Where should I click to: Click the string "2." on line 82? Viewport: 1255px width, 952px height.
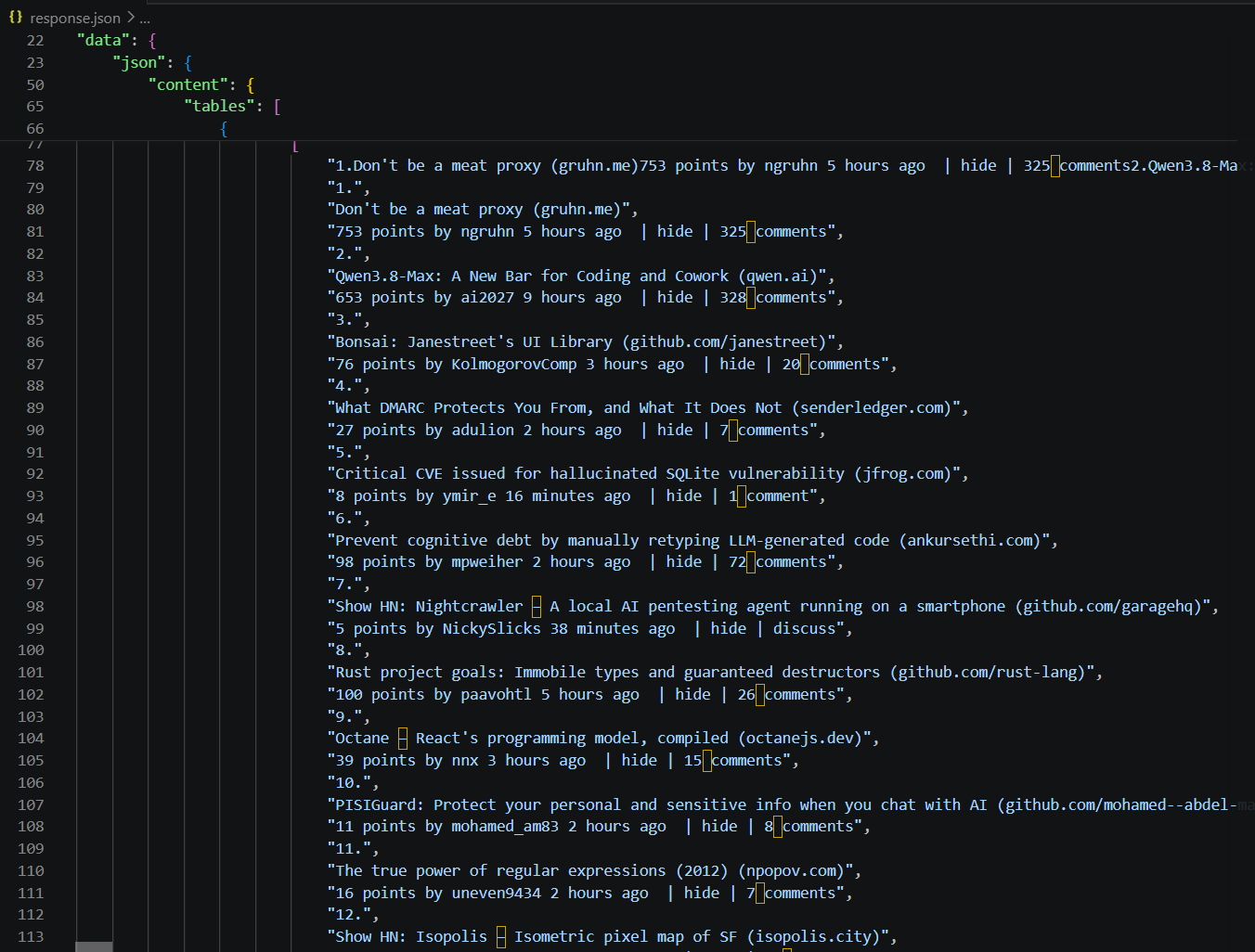pyautogui.click(x=349, y=254)
